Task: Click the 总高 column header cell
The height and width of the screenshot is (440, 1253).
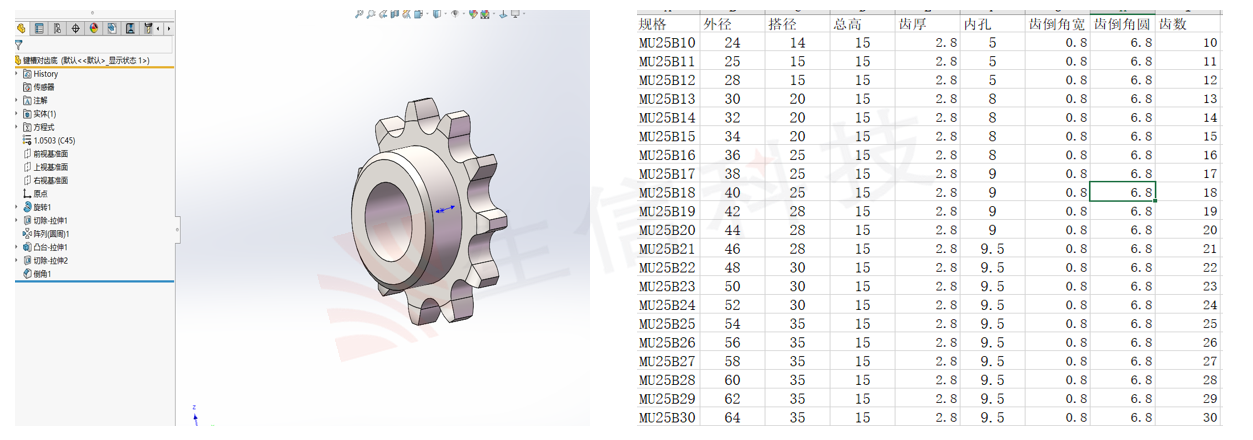Action: tap(862, 24)
